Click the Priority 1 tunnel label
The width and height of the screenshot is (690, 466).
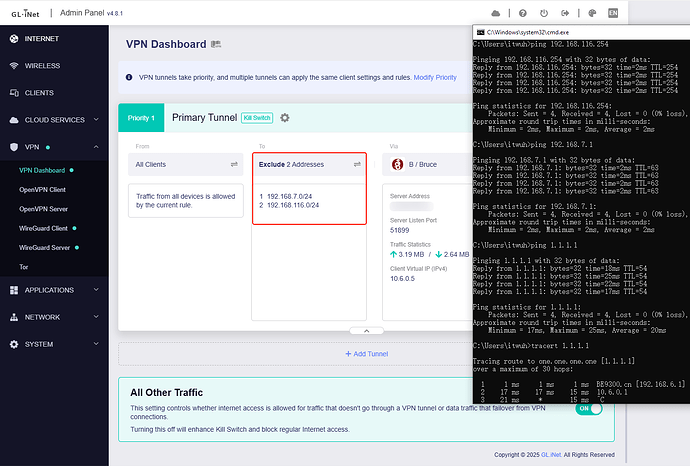coord(141,118)
